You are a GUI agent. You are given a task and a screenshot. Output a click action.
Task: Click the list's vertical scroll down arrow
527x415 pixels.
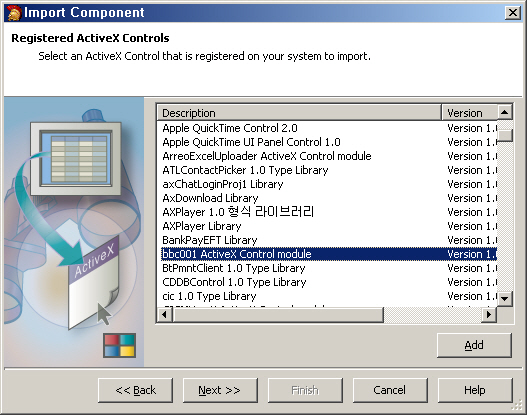point(504,298)
